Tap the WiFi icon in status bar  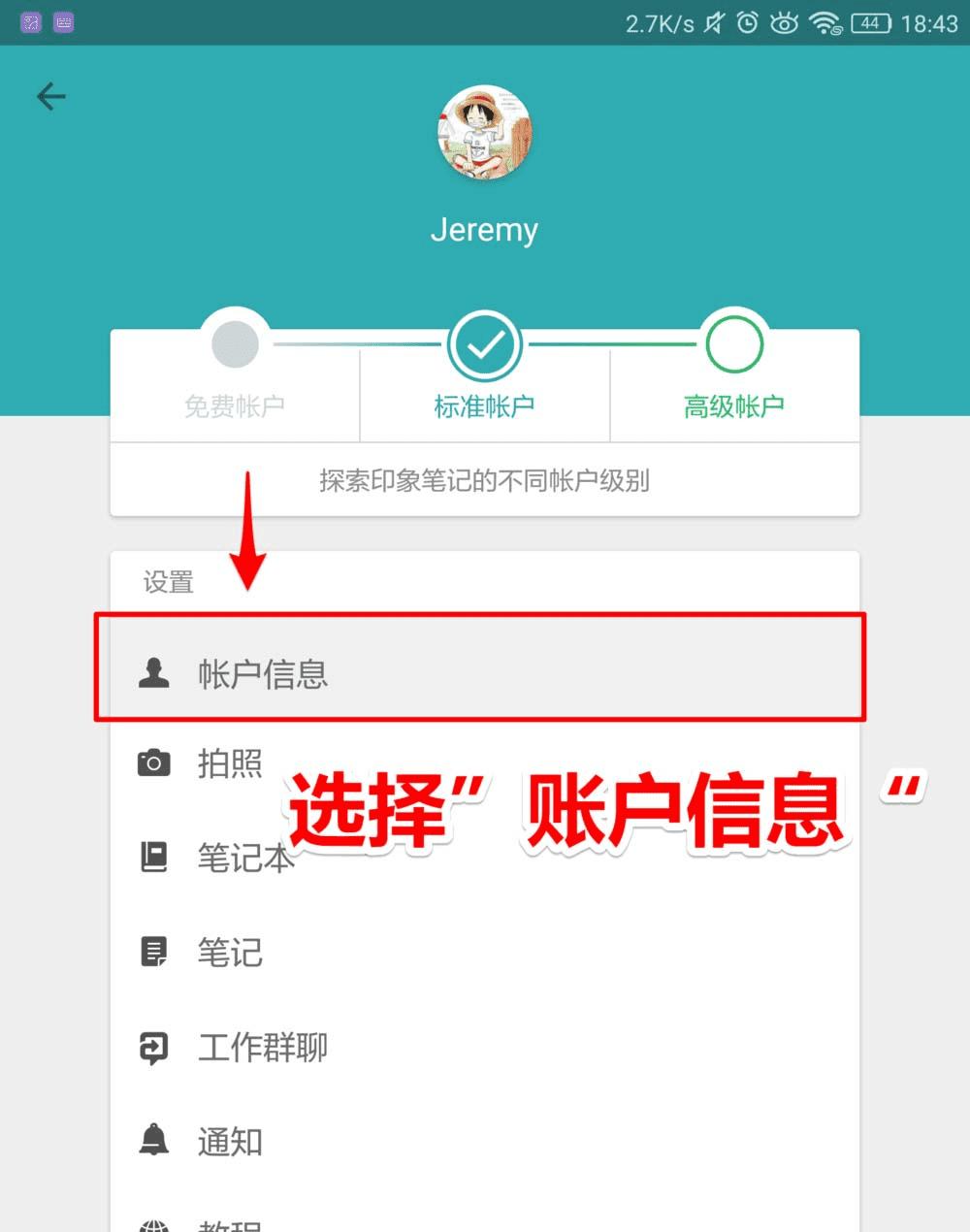[825, 23]
